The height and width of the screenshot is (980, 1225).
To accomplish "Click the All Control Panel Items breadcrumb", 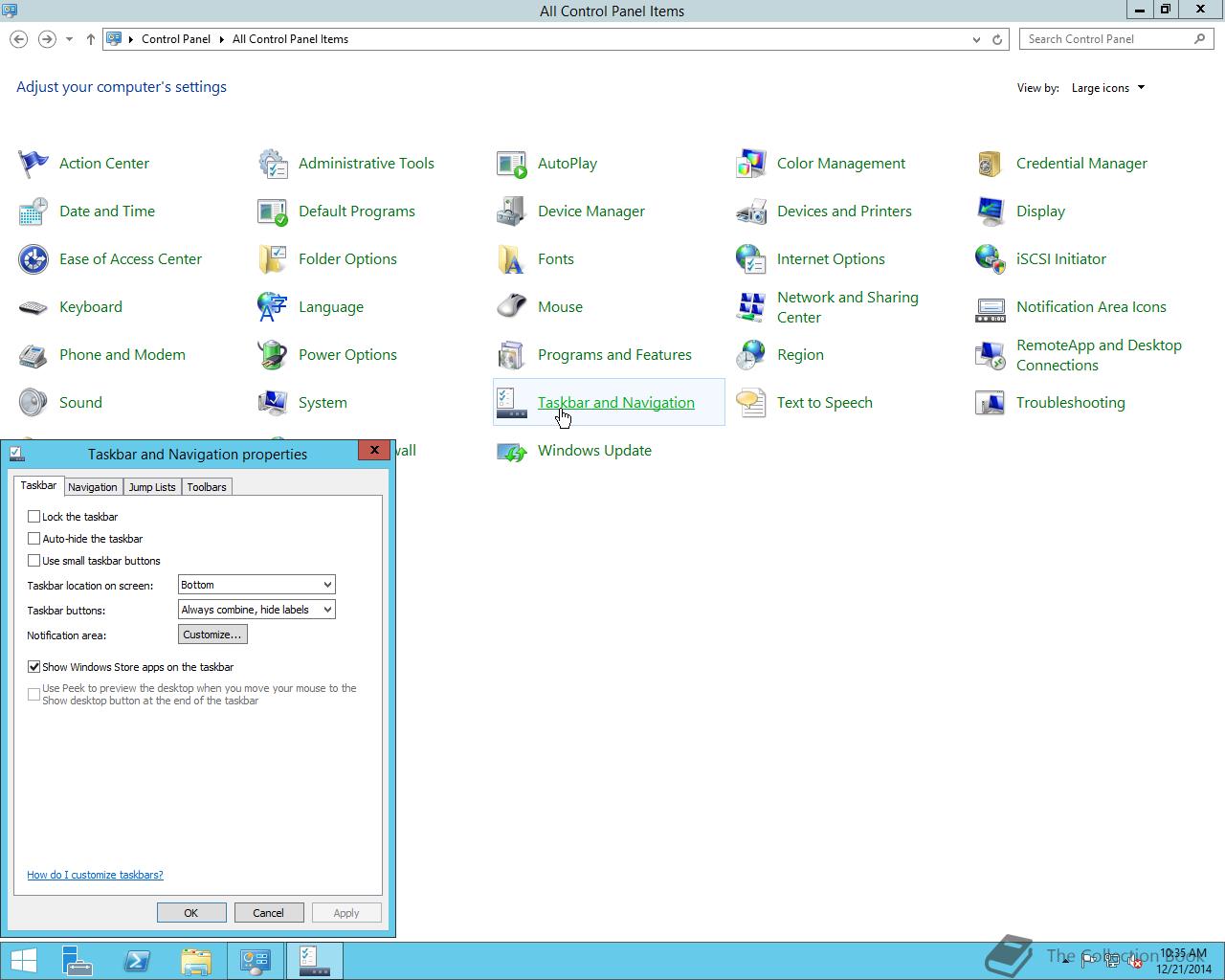I will tap(290, 39).
